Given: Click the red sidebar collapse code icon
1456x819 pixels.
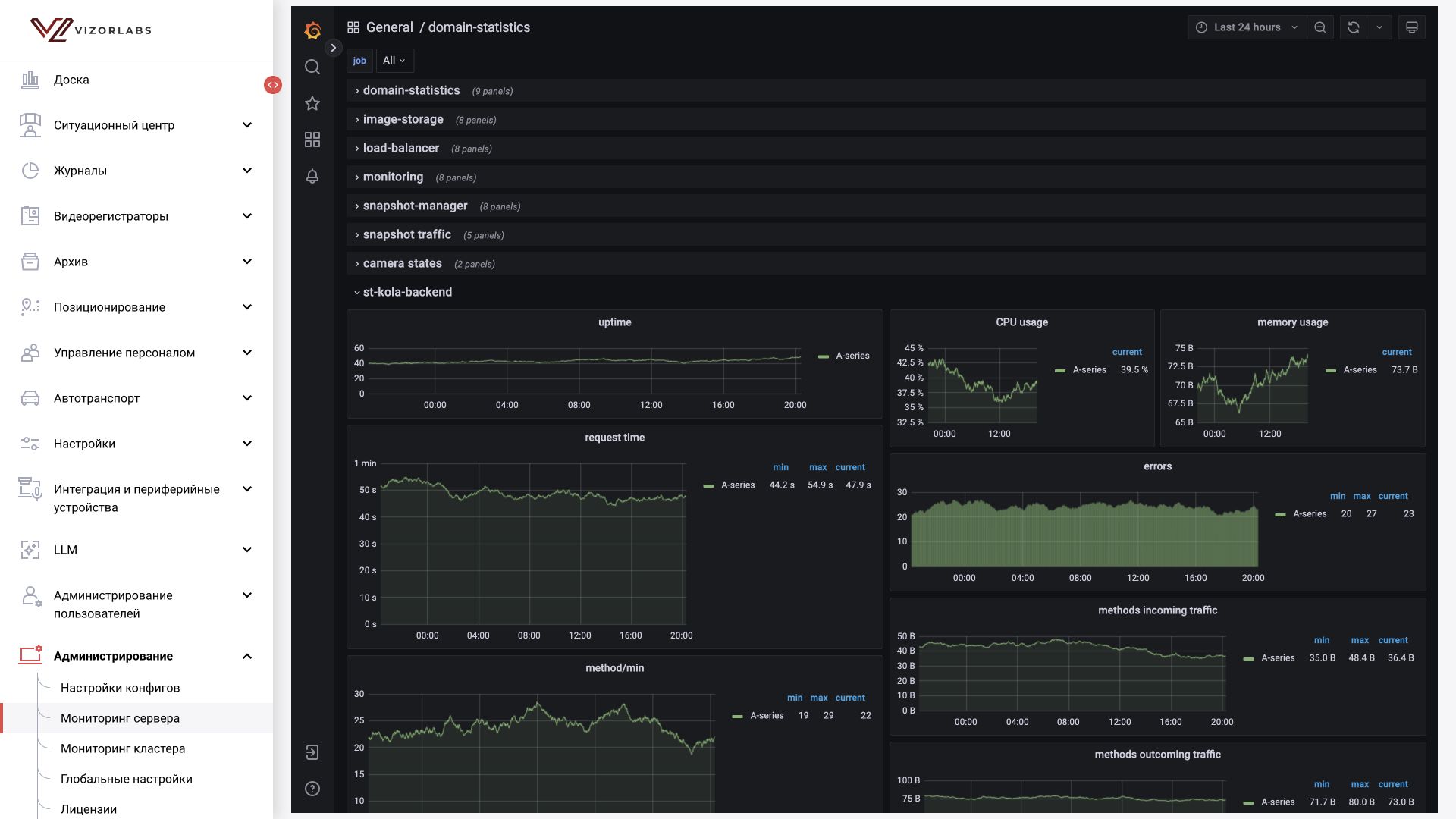Looking at the screenshot, I should 273,85.
